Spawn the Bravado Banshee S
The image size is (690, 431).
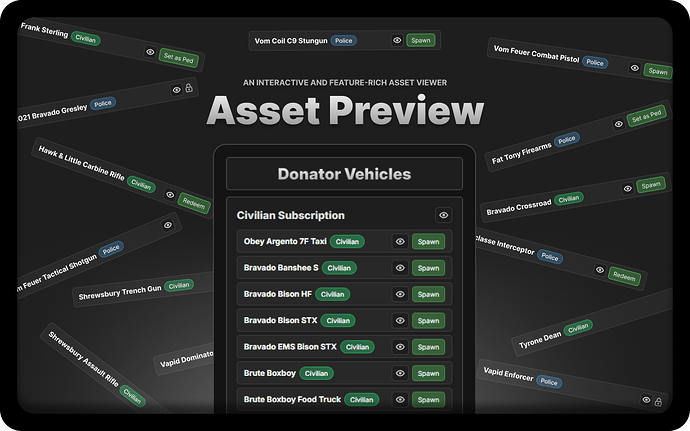click(428, 268)
